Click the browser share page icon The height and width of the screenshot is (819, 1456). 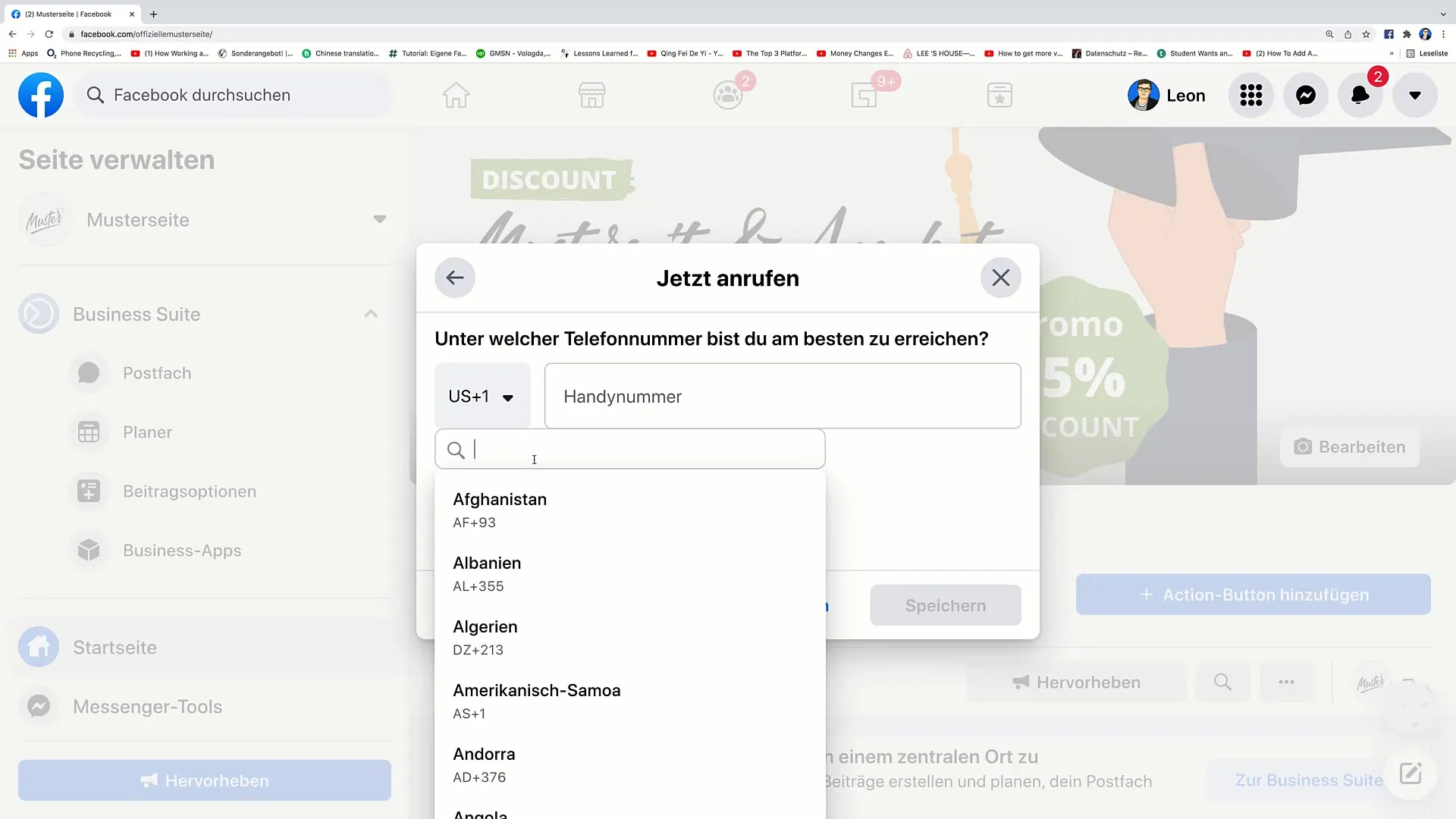(x=1348, y=34)
